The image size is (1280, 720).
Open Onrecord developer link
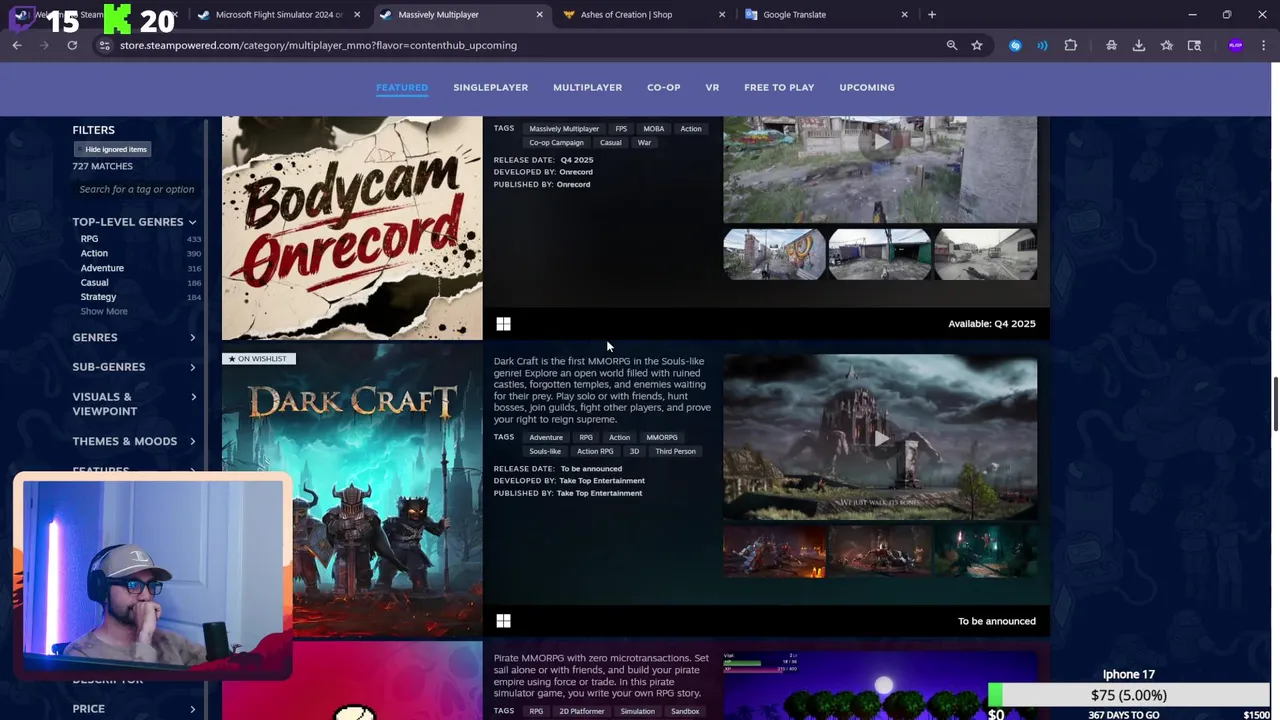pos(576,172)
